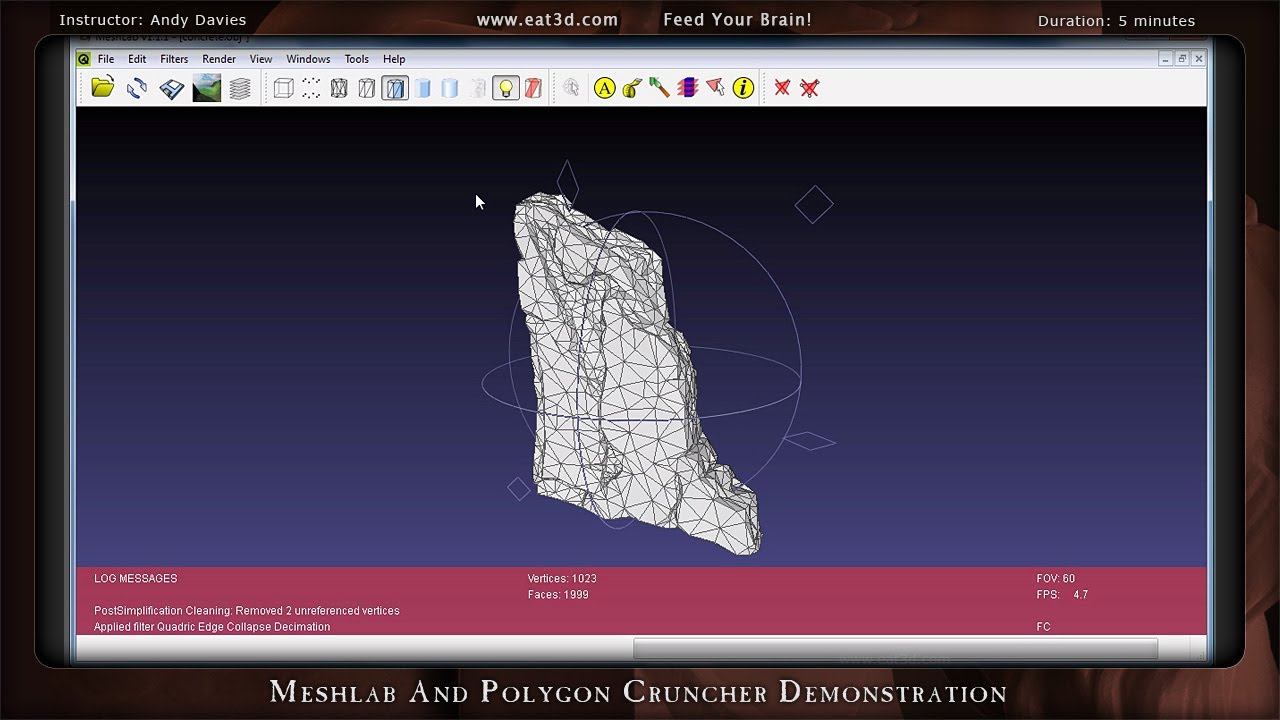Click the MeshLab app icon beside File
This screenshot has height=720, width=1280.
[x=84, y=59]
